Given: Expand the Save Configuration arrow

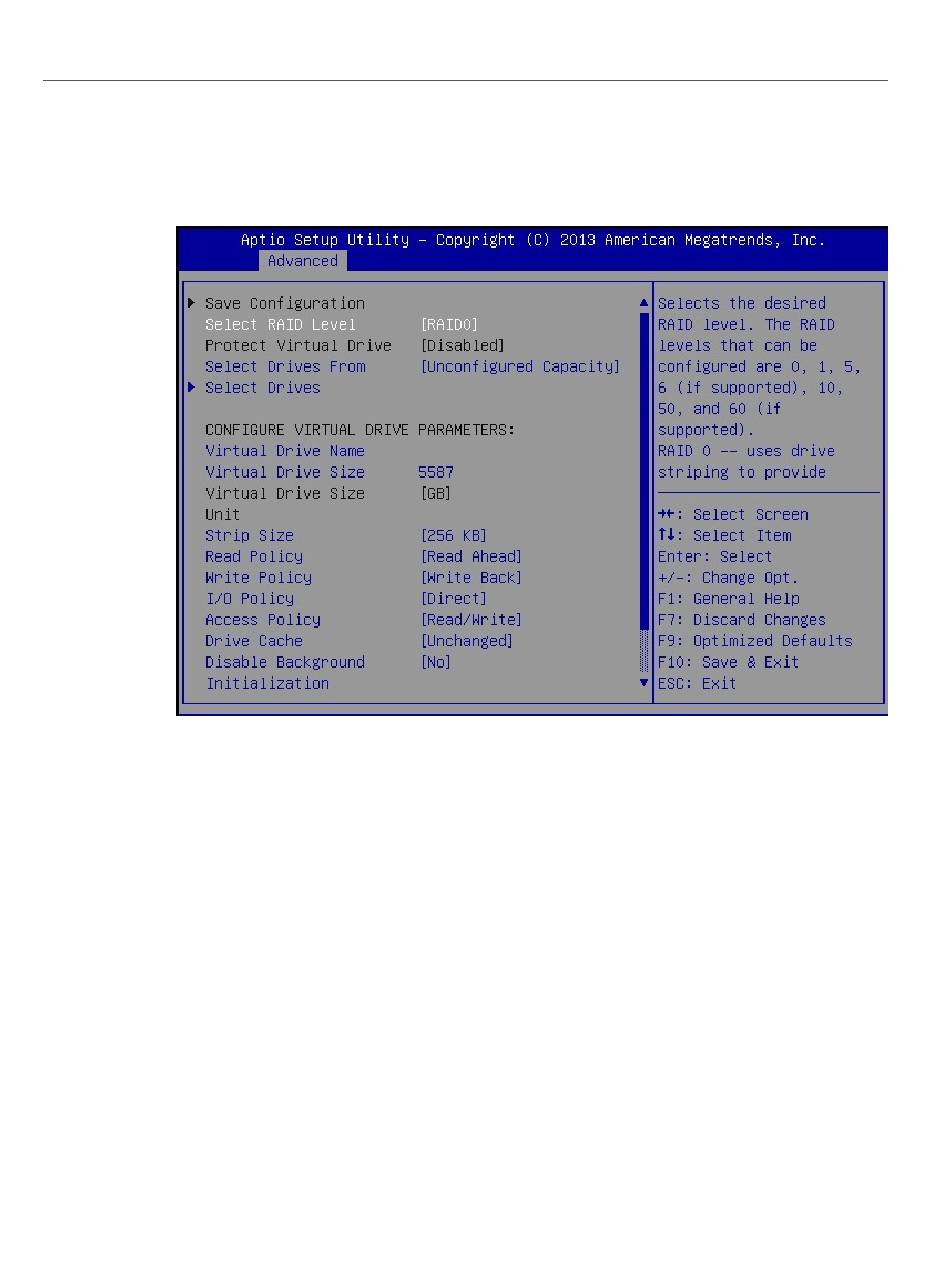Looking at the screenshot, I should click(x=191, y=303).
